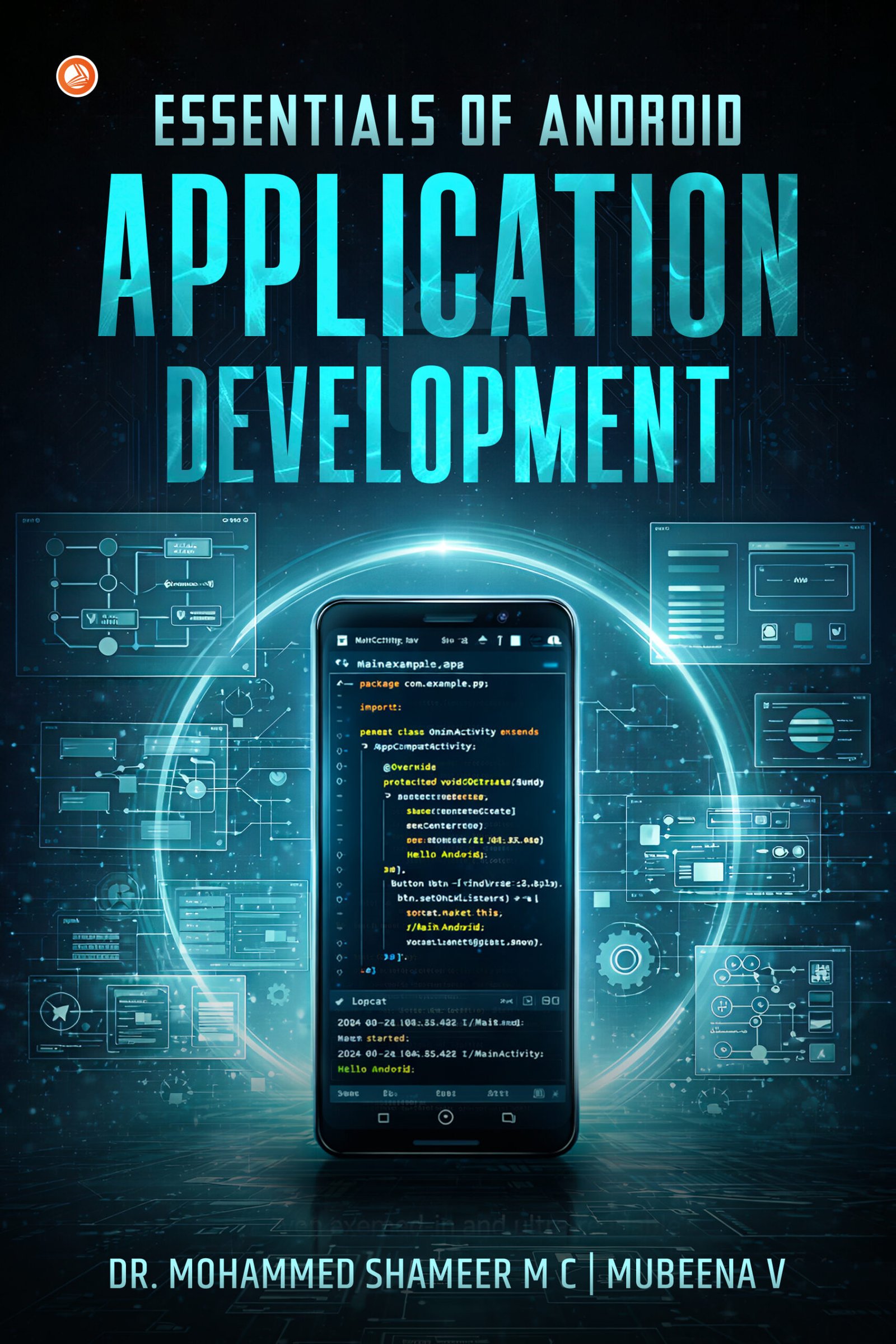Click the Hello Android green log output
Viewport: 896px width, 1344px height.
[x=375, y=1068]
